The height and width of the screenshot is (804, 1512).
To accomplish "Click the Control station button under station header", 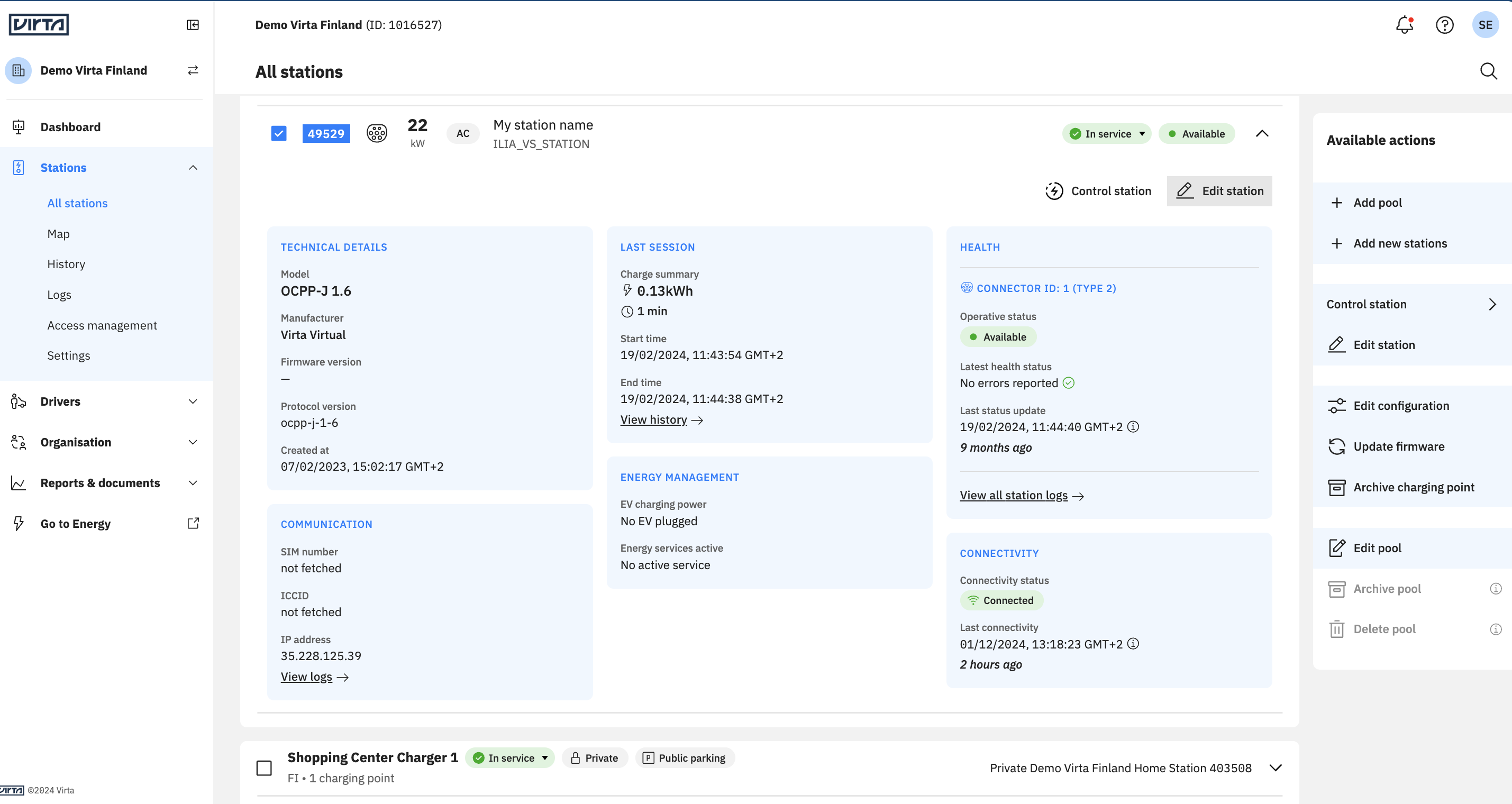I will tap(1098, 191).
